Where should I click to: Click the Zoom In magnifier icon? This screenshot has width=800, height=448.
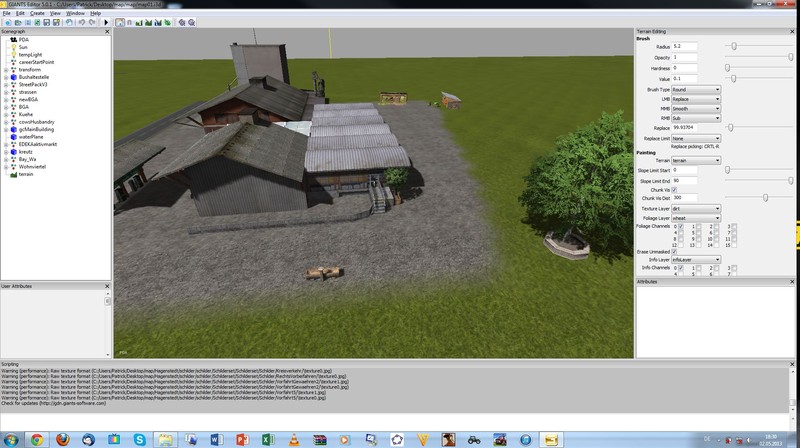pos(182,22)
